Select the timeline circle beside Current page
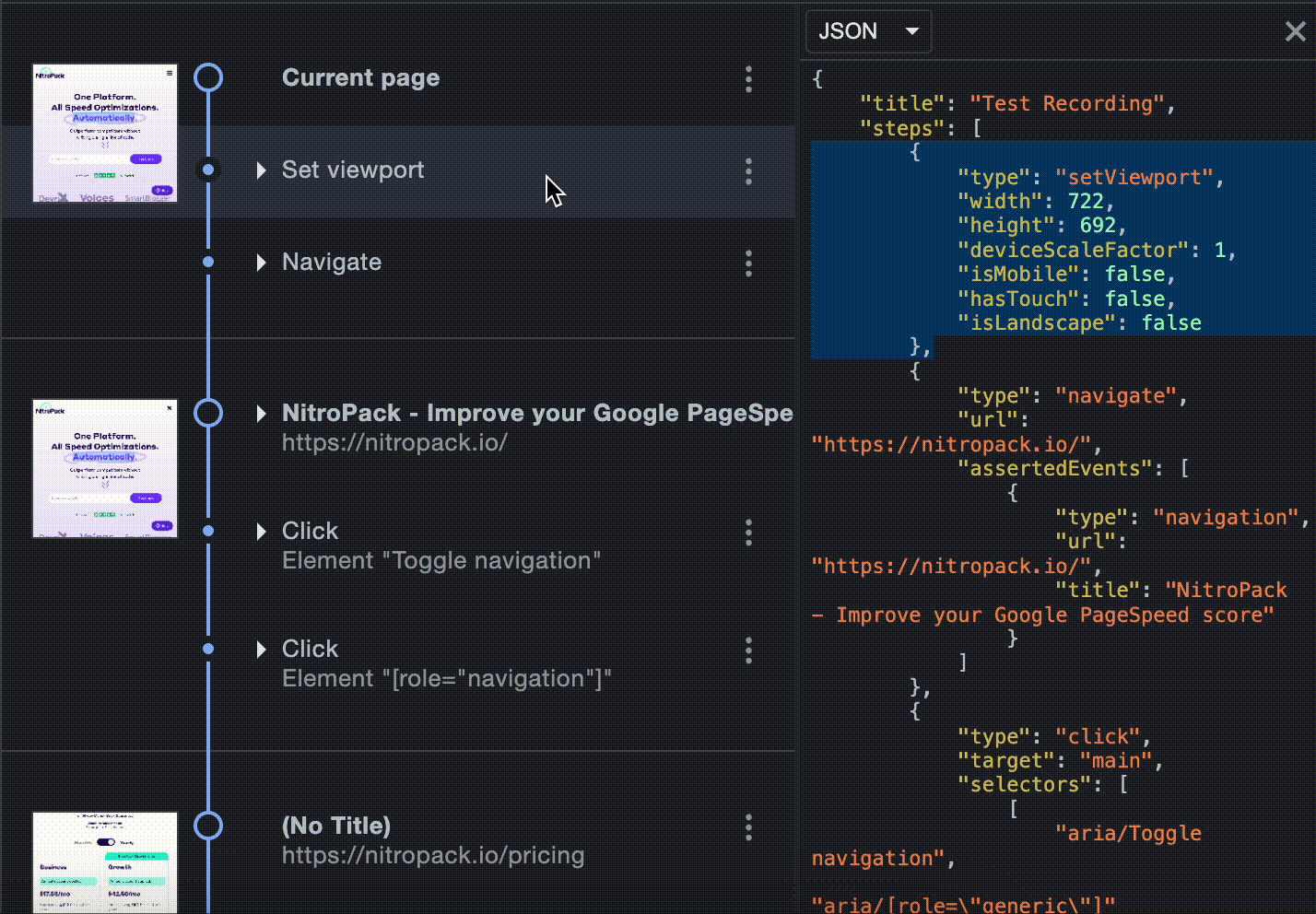Image resolution: width=1316 pixels, height=914 pixels. point(208,77)
